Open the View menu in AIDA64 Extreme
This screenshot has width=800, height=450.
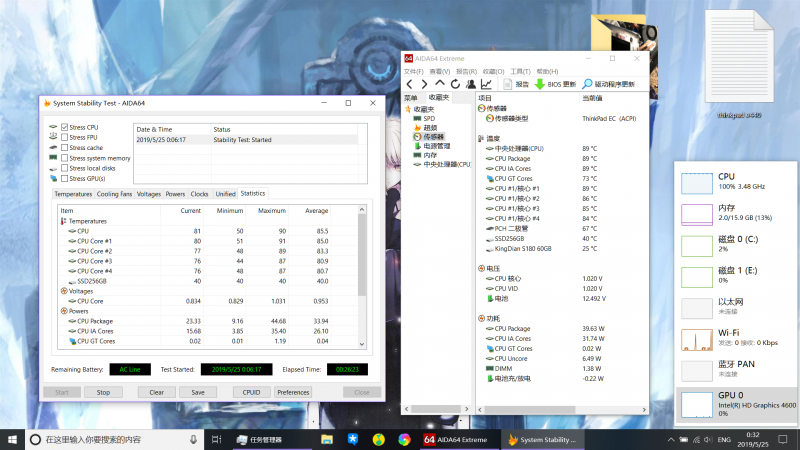point(440,71)
